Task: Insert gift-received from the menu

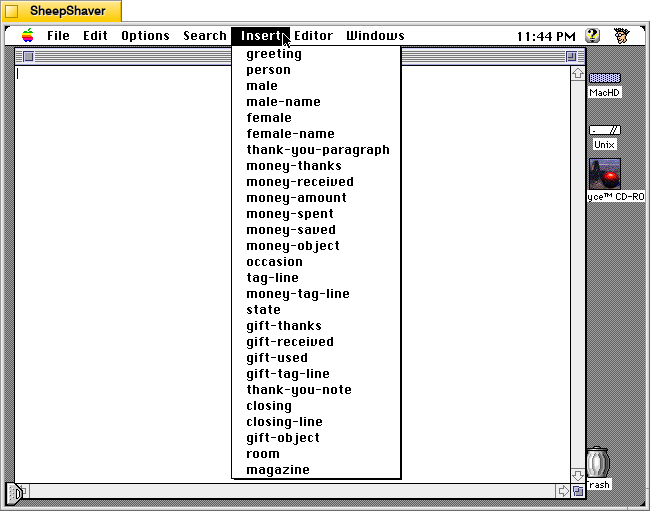Action: pyautogui.click(x=316, y=342)
